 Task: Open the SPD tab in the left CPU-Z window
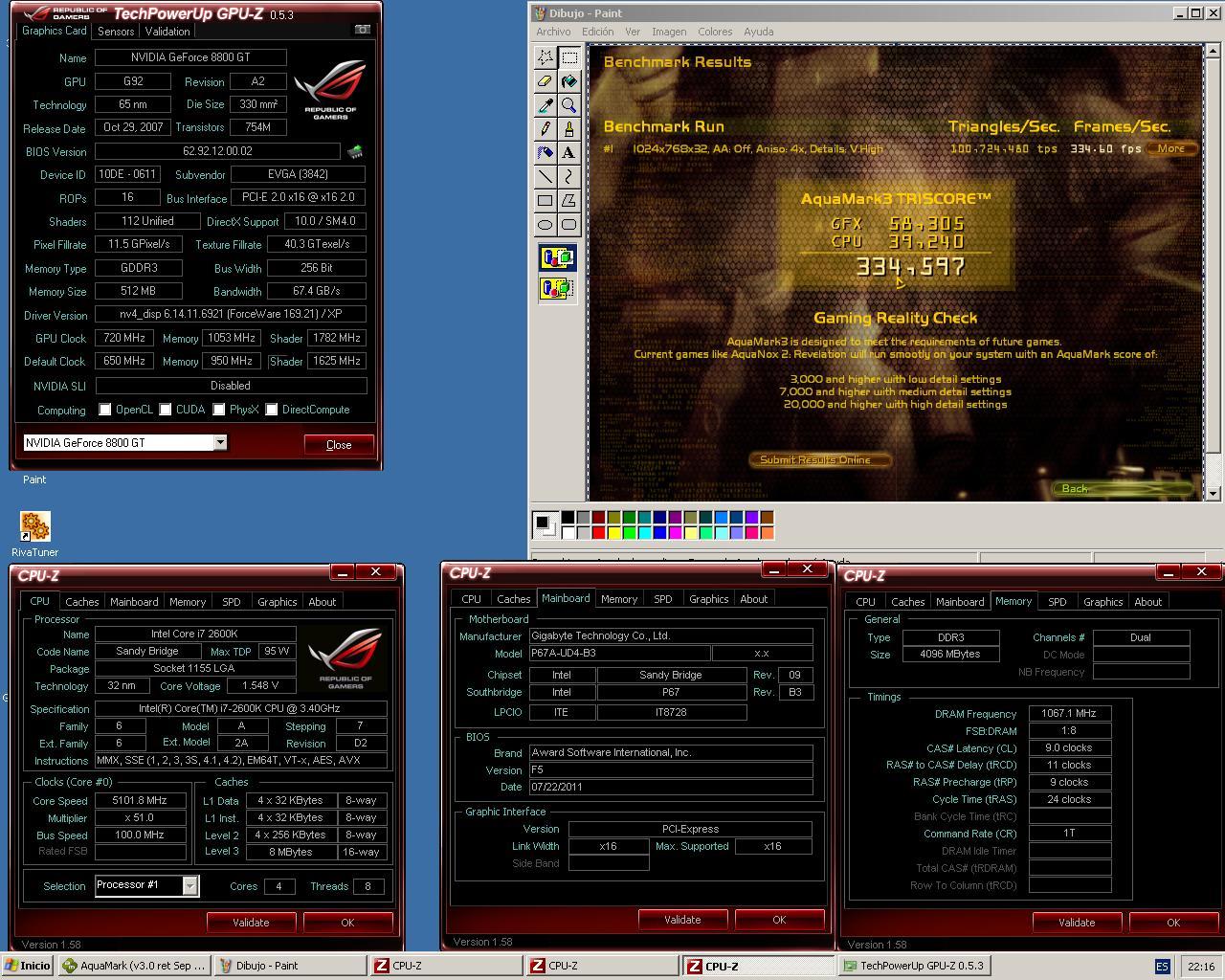pyautogui.click(x=232, y=602)
